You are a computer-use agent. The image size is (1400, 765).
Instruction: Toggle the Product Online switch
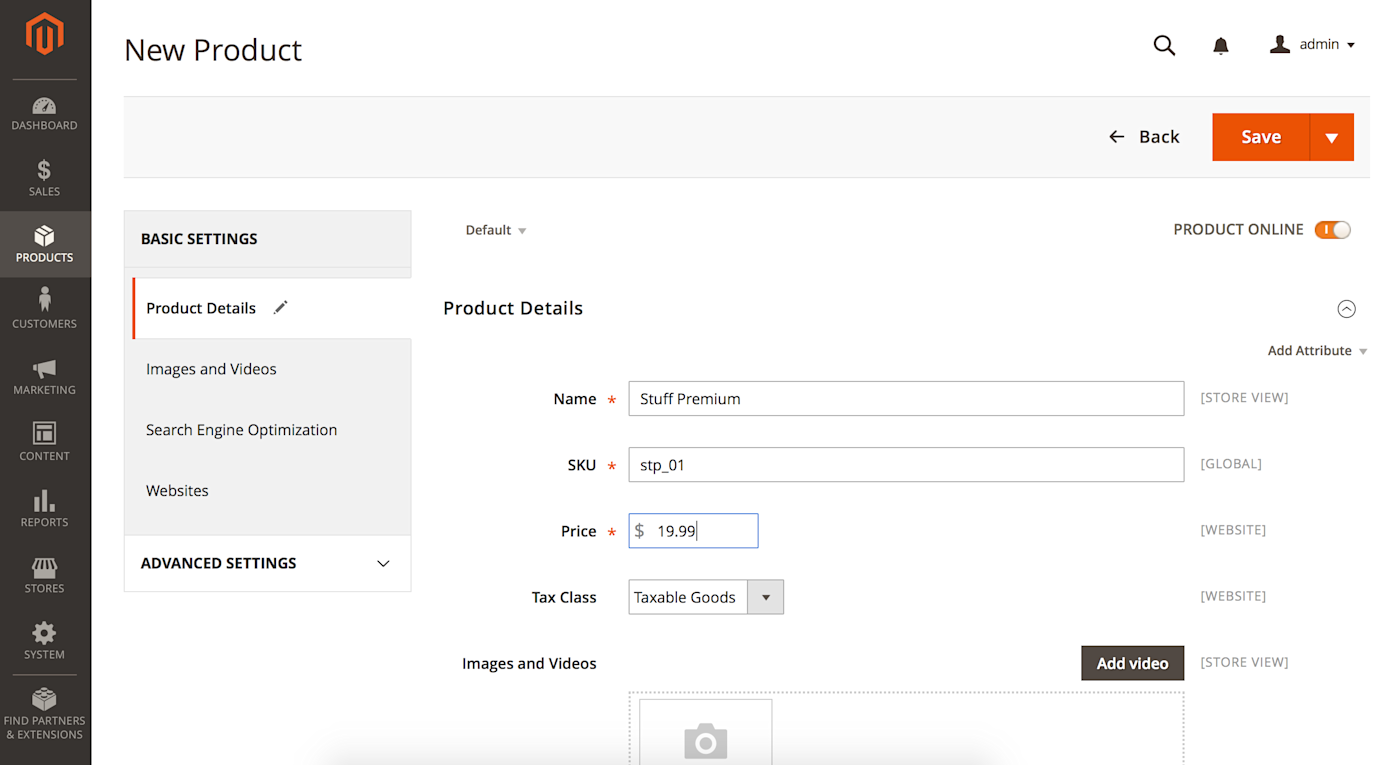(x=1332, y=230)
